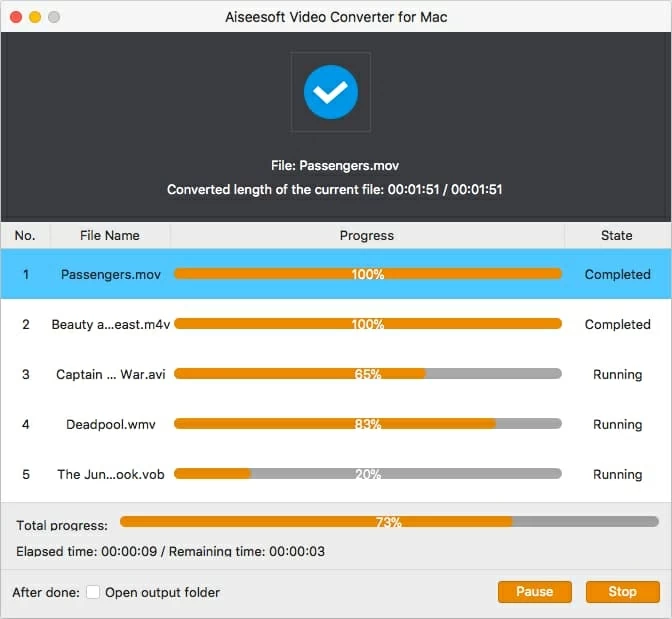This screenshot has width=672, height=619.
Task: Minimize the window with the yellow button
Action: tap(34, 17)
